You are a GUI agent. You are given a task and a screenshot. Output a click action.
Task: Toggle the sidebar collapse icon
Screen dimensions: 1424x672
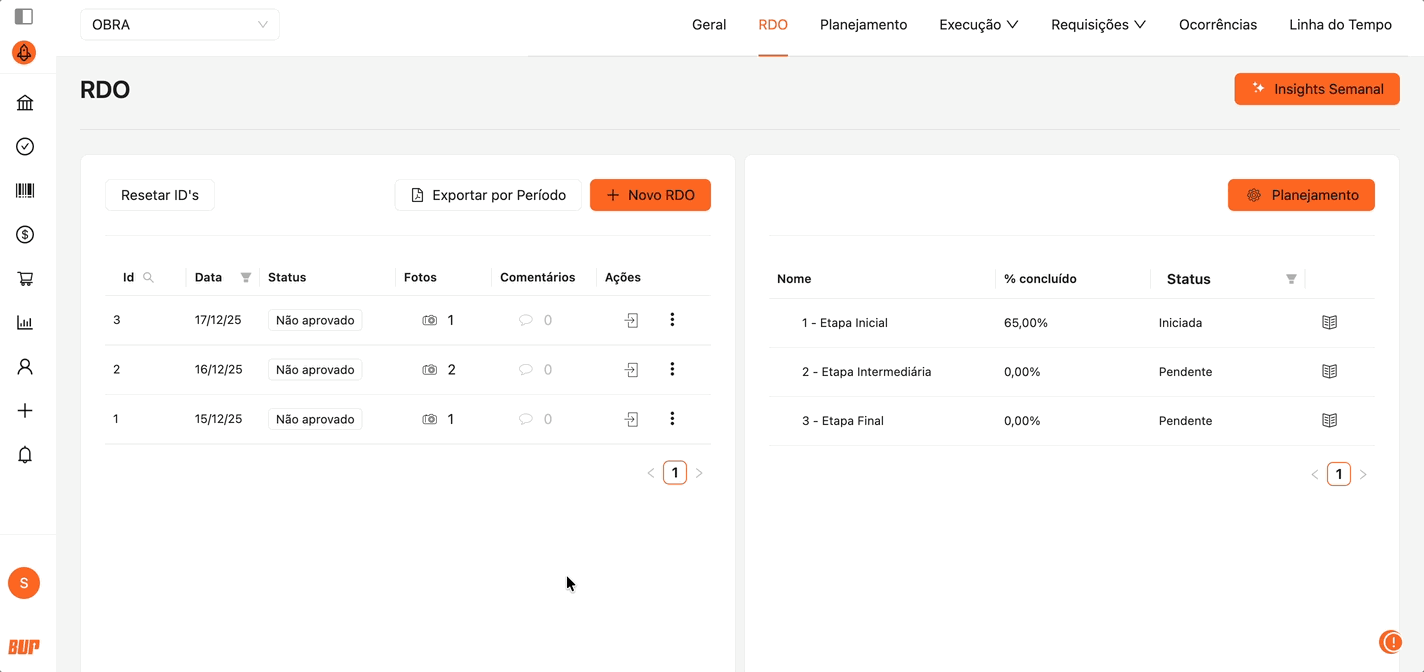[25, 16]
